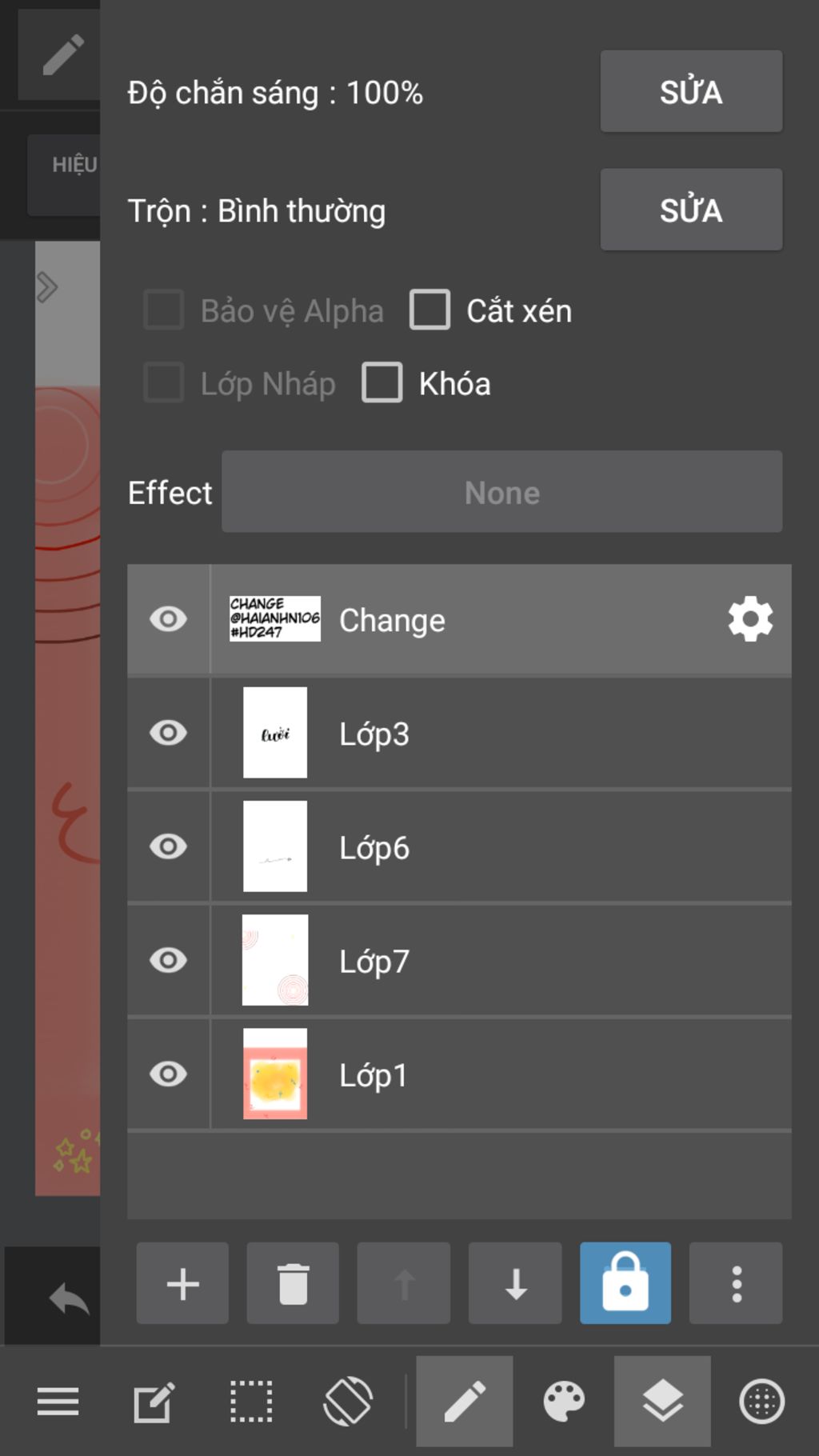The image size is (819, 1456).
Task: Select the dashed selection tool icon
Action: point(251,1402)
